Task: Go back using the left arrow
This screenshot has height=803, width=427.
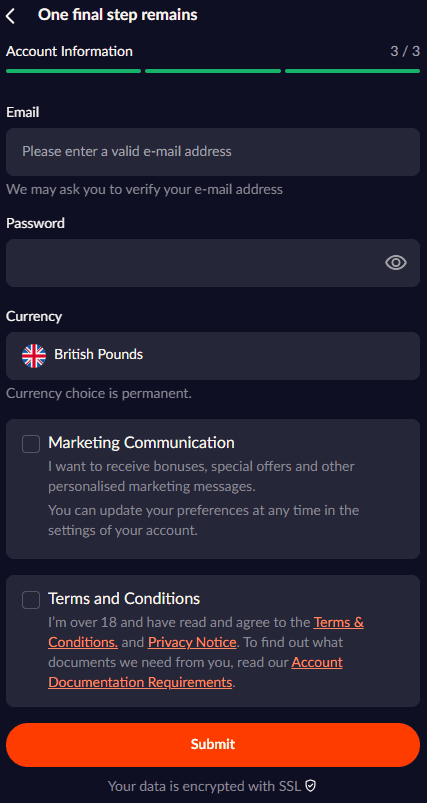Action: pyautogui.click(x=11, y=16)
